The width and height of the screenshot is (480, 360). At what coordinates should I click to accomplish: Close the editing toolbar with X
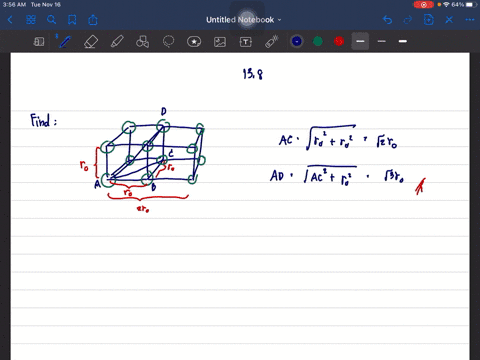[x=449, y=20]
